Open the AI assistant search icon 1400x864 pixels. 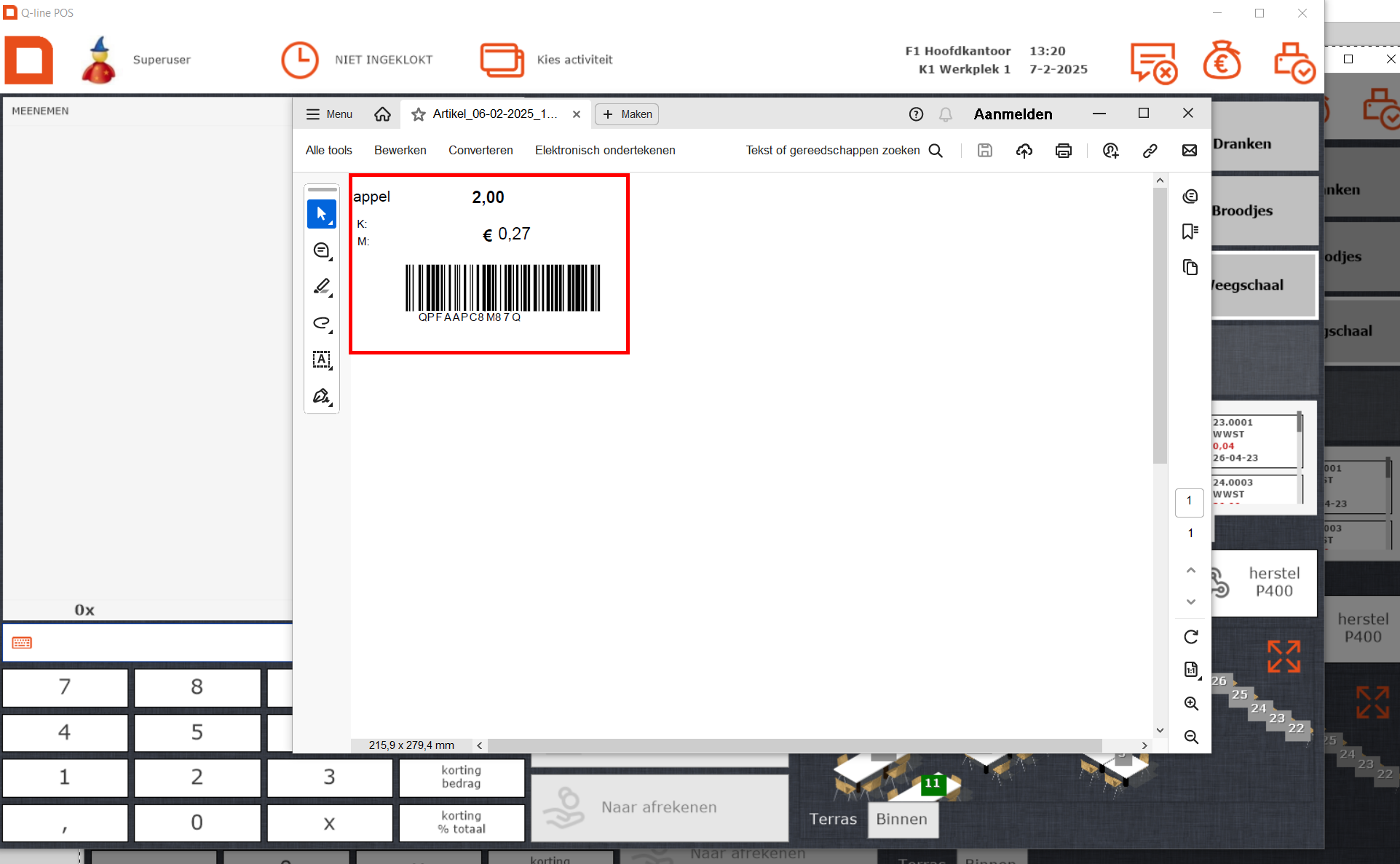(x=1110, y=151)
